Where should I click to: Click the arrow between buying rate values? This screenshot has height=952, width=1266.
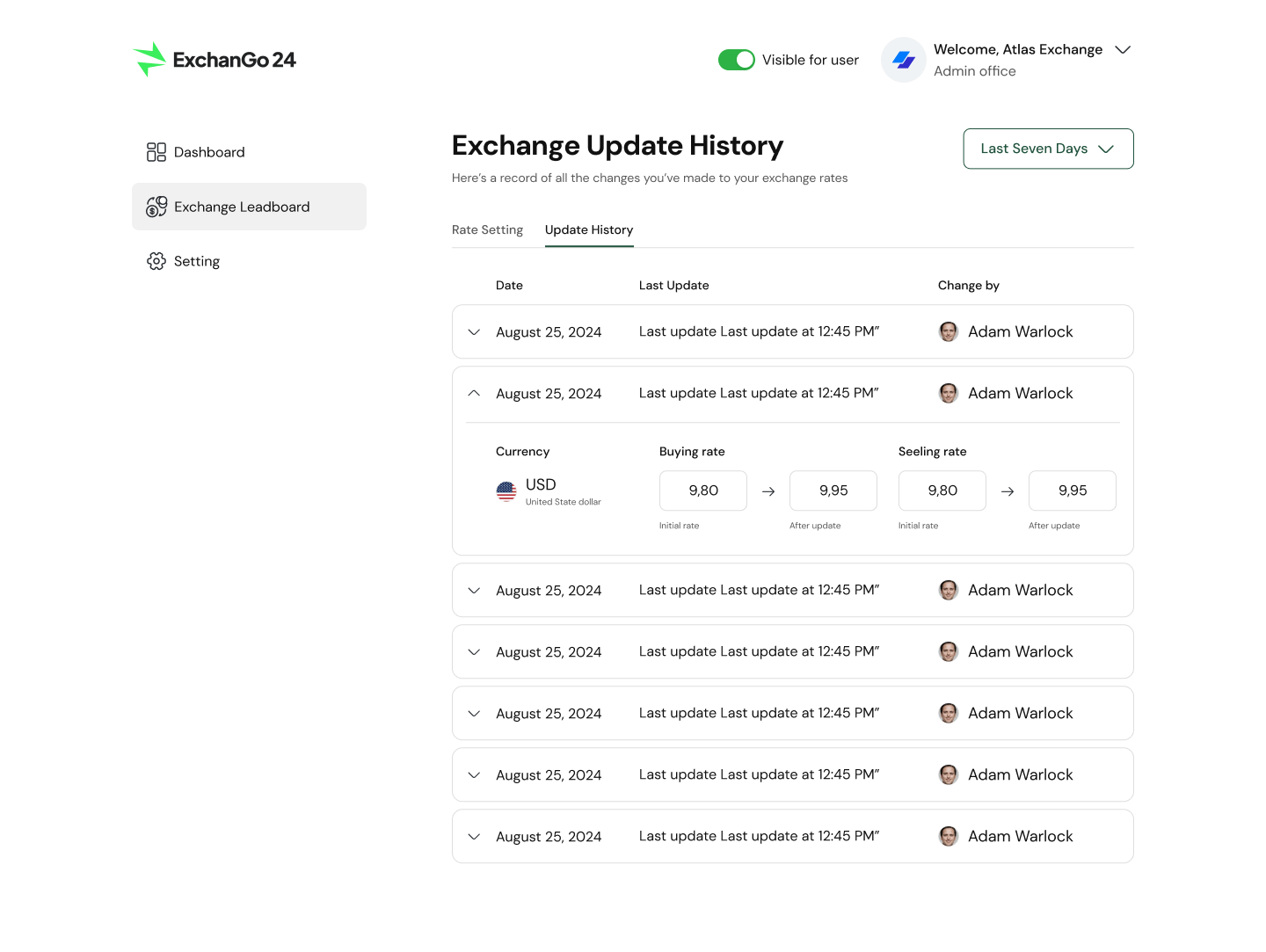pyautogui.click(x=768, y=491)
